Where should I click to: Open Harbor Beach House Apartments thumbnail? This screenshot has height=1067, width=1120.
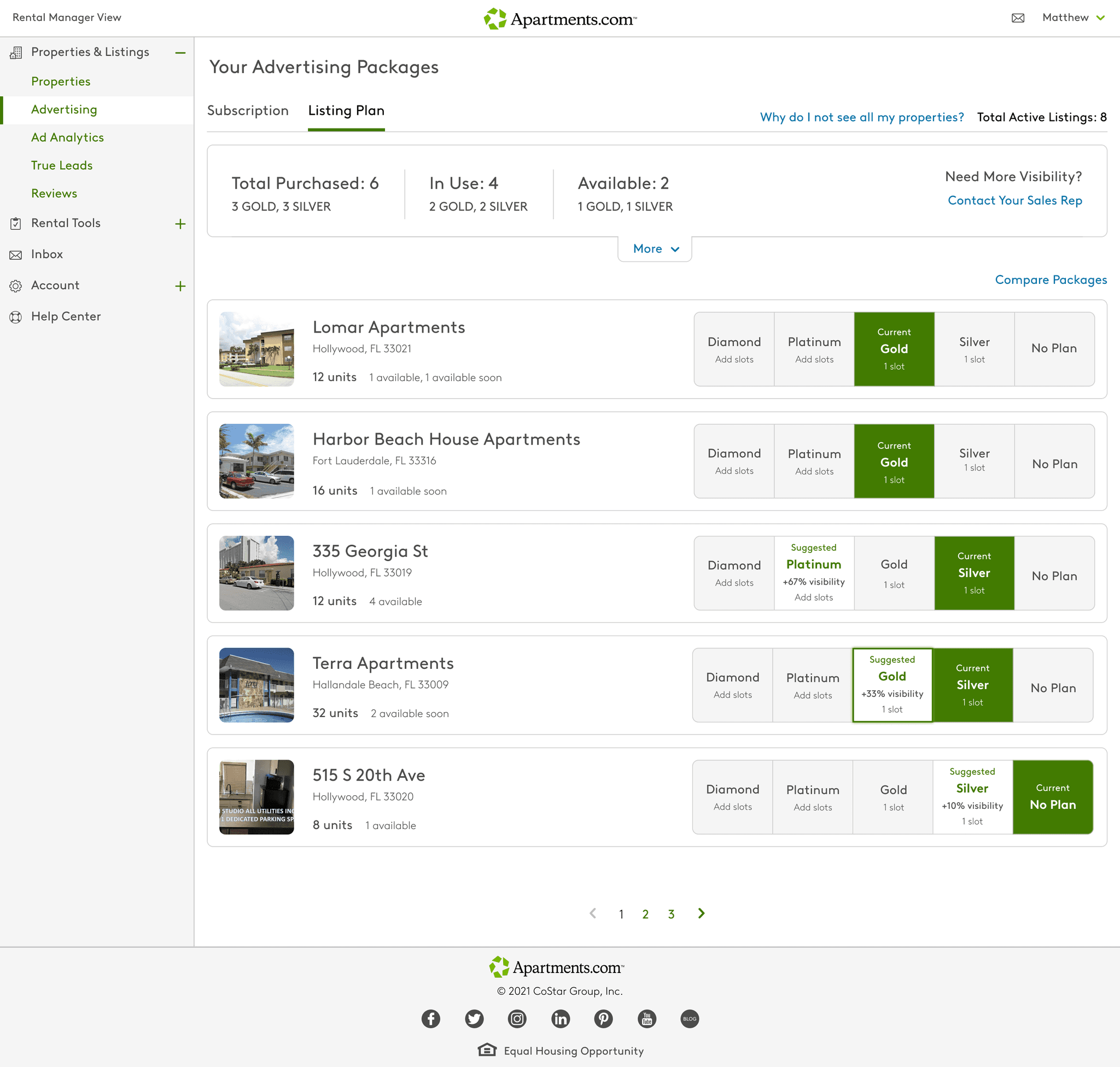coord(256,461)
